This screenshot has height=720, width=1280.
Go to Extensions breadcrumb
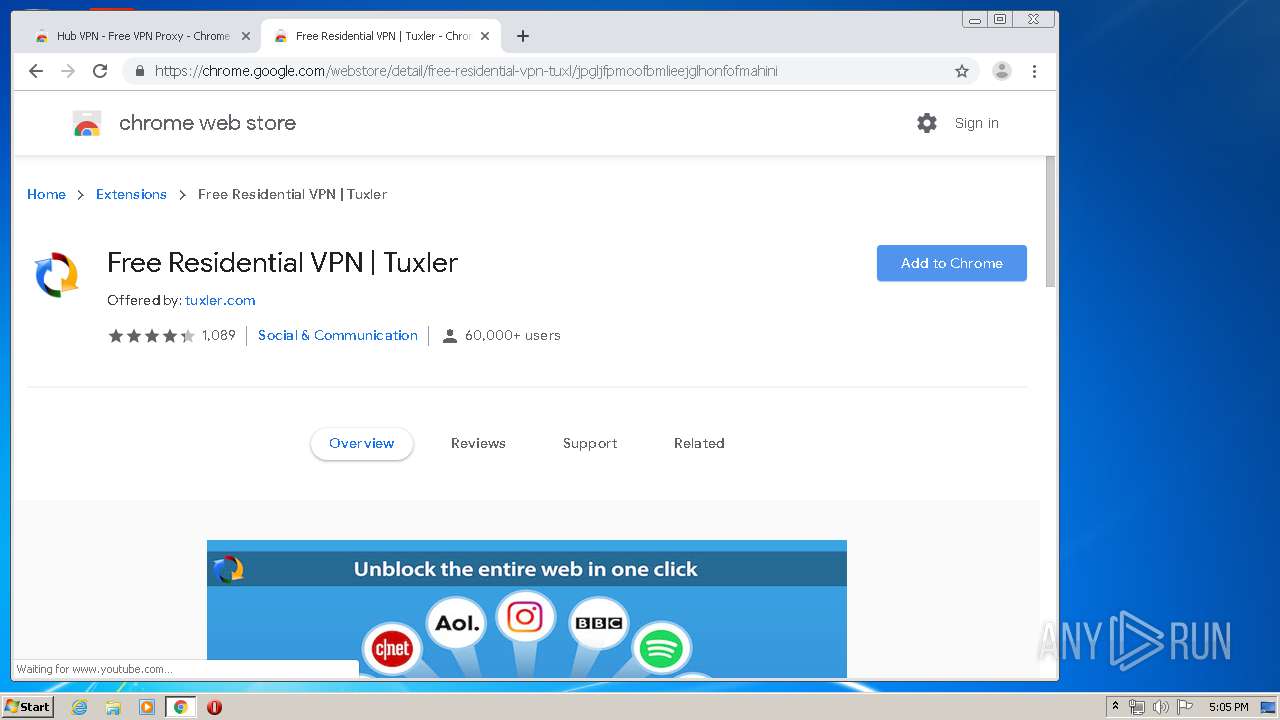click(131, 194)
